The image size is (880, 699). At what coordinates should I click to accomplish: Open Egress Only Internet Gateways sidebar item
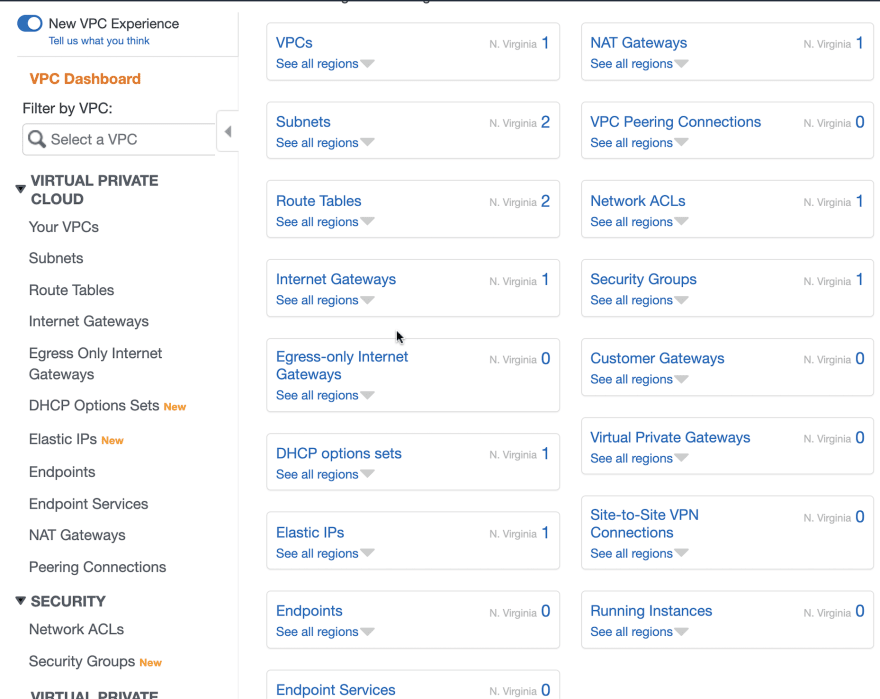tap(95, 363)
